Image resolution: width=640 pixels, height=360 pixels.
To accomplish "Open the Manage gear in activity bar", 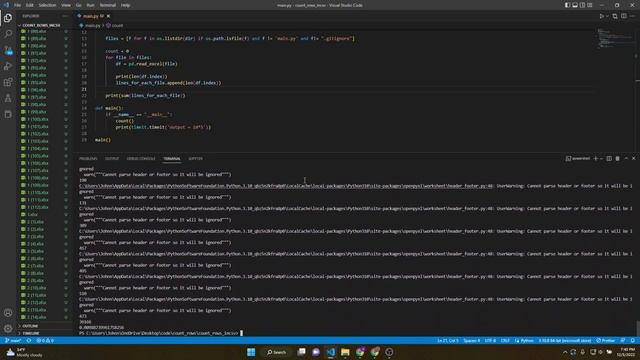I will click(8, 329).
